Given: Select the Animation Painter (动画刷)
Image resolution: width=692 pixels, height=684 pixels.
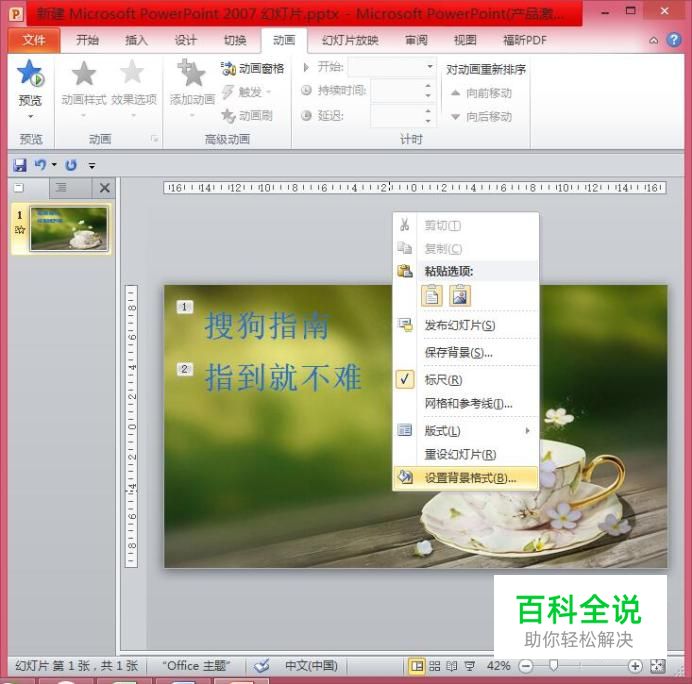Looking at the screenshot, I should (247, 116).
